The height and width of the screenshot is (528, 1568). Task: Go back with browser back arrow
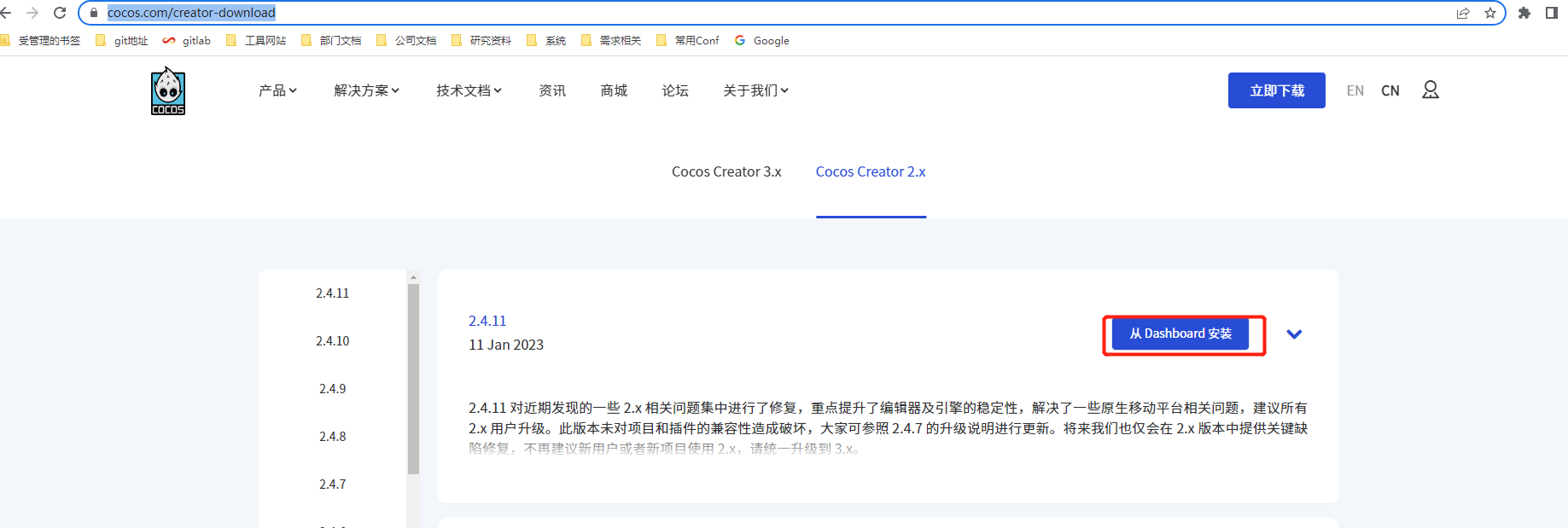[6, 13]
